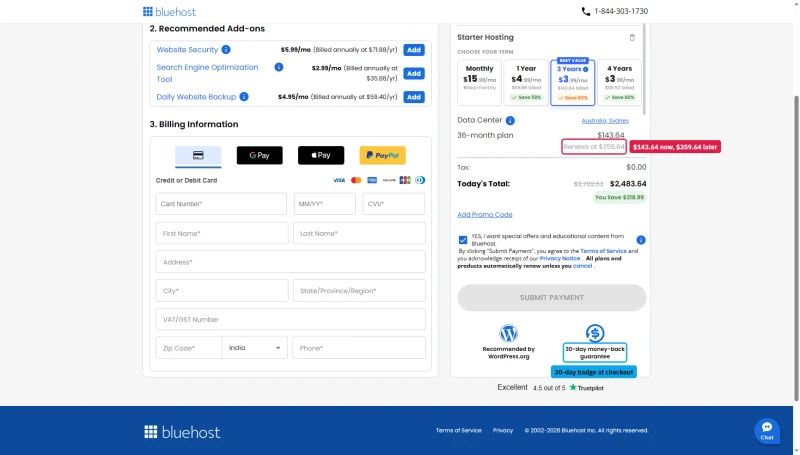The height and width of the screenshot is (455, 800).
Task: Open the Chat bubble widget
Action: (x=767, y=431)
